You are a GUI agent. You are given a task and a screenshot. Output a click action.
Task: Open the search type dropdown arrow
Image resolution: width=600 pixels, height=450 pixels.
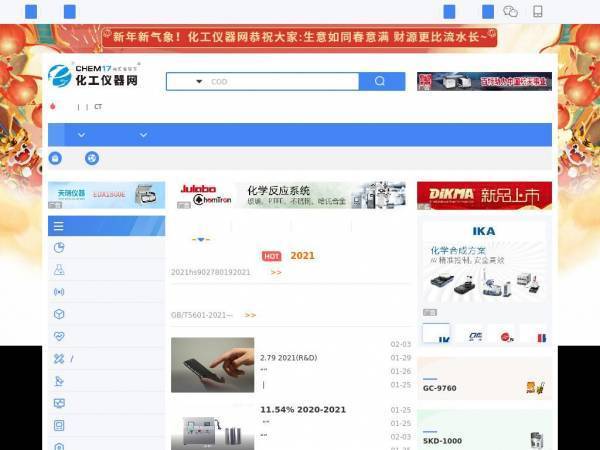(199, 82)
